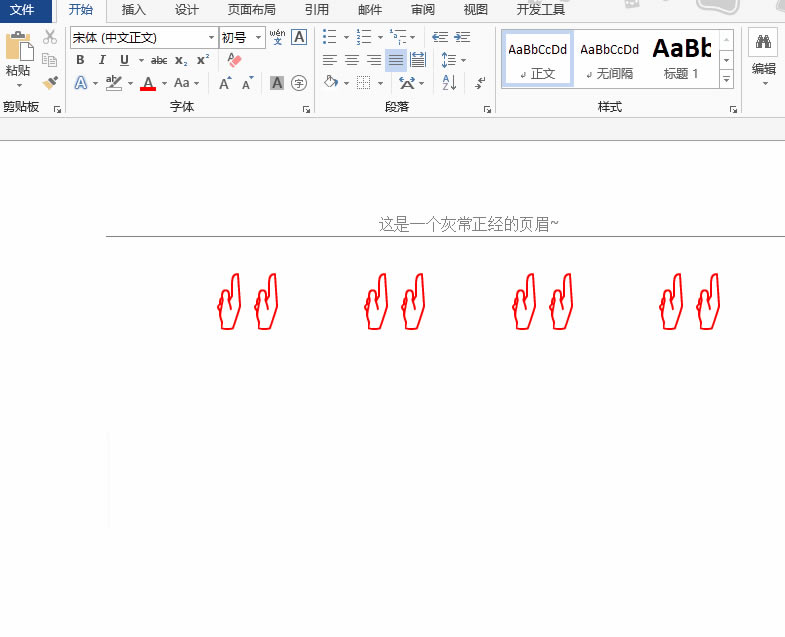Justify paragraph text

pos(396,61)
